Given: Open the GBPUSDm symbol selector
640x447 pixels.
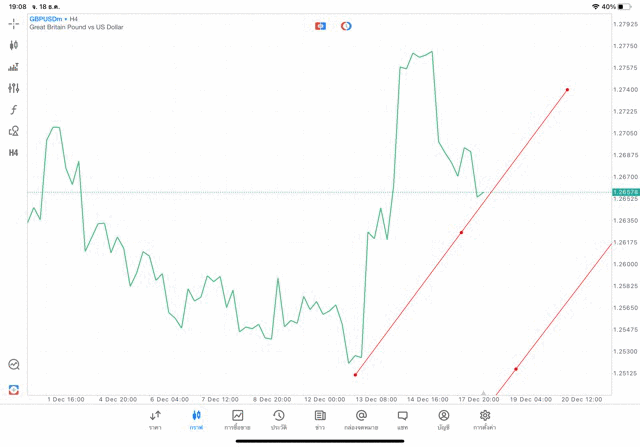Looking at the screenshot, I should (48, 18).
